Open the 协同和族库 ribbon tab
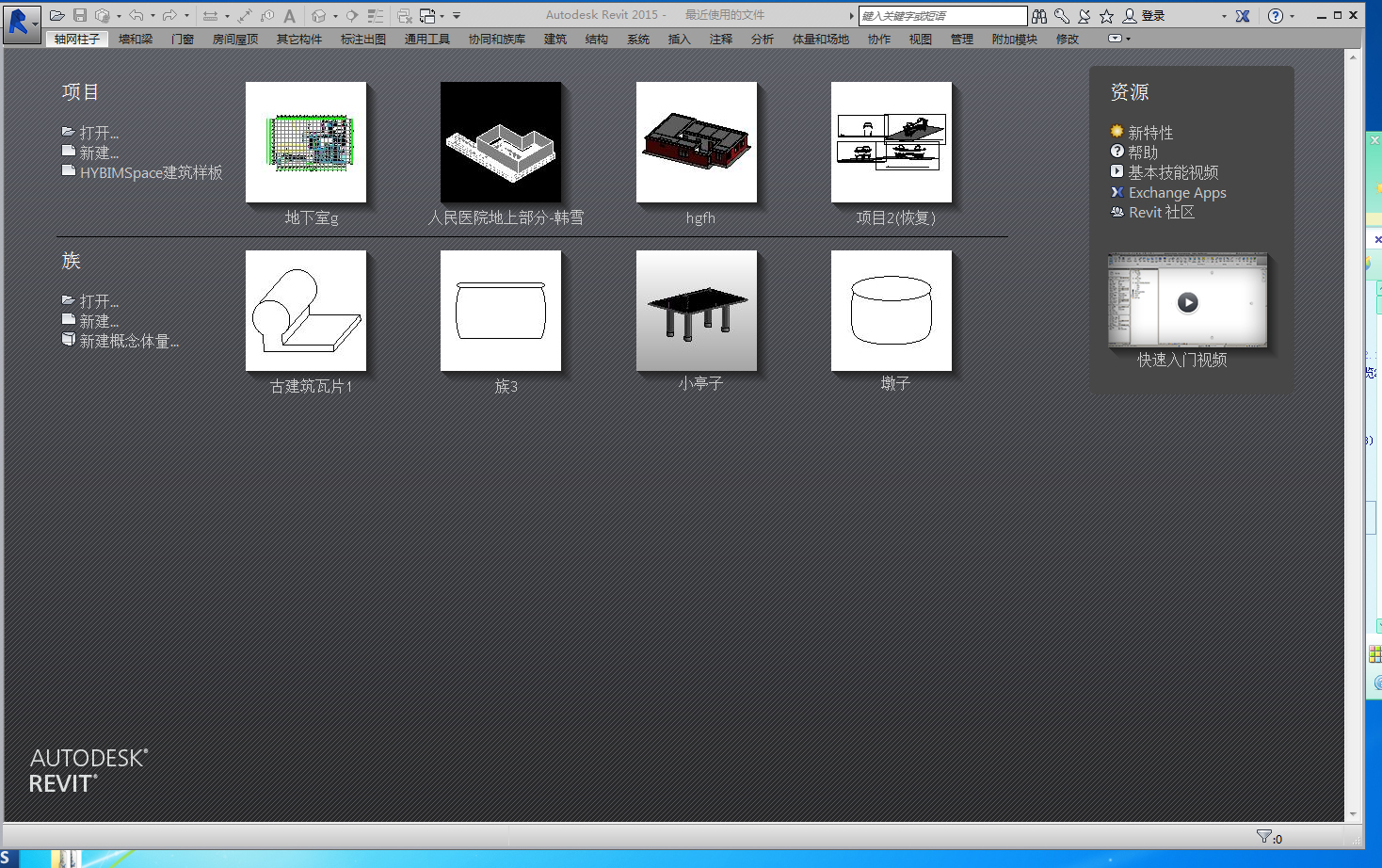This screenshot has height=868, width=1382. tap(497, 39)
